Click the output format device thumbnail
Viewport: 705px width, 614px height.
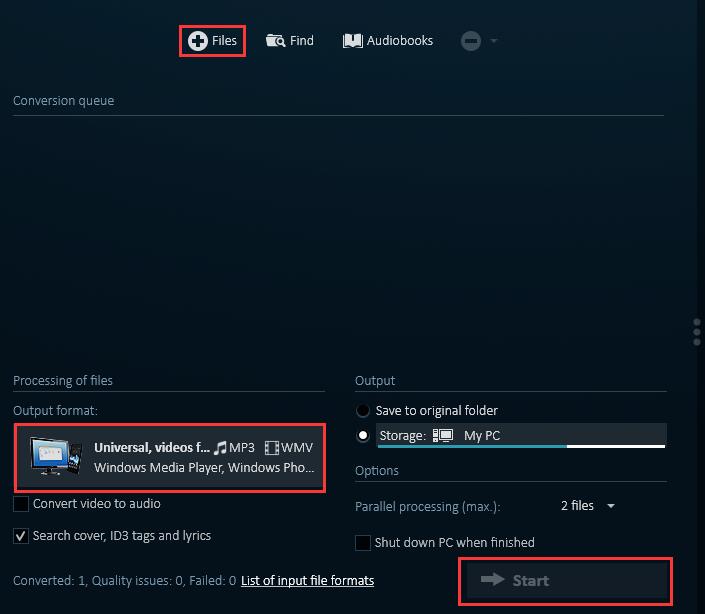coord(56,456)
